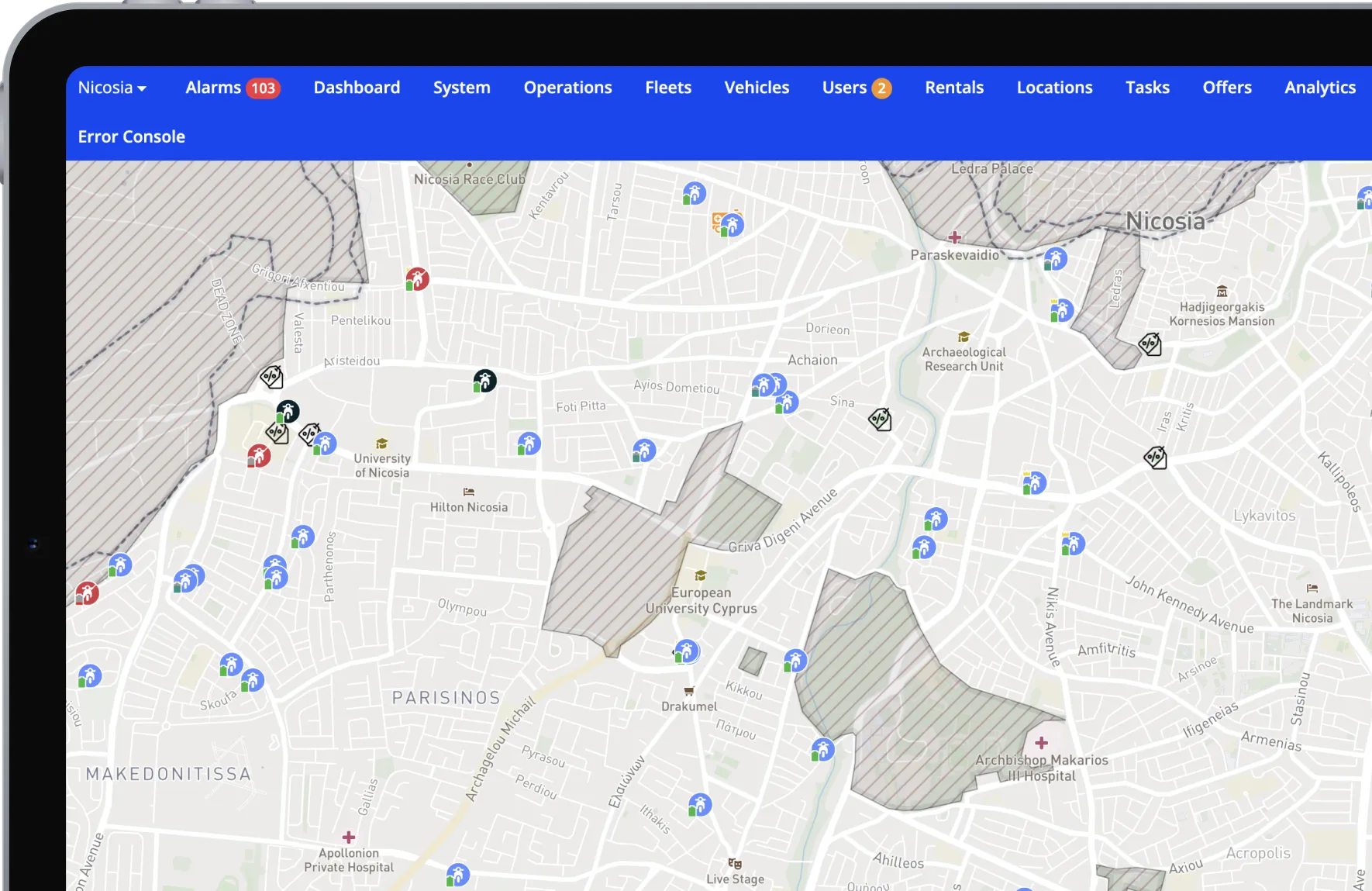Select the red scooter marker near Grigori Afxentiou
The width and height of the screenshot is (1372, 891).
tap(417, 279)
